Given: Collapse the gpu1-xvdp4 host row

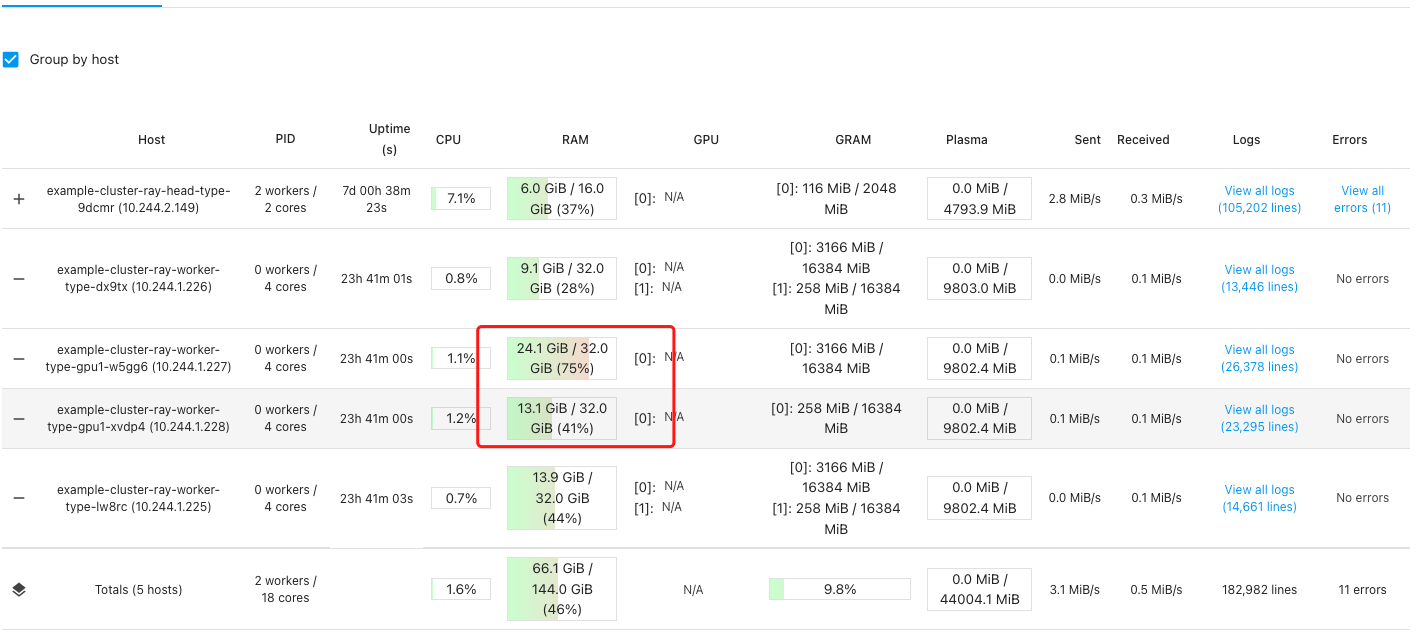Looking at the screenshot, I should tap(18, 419).
